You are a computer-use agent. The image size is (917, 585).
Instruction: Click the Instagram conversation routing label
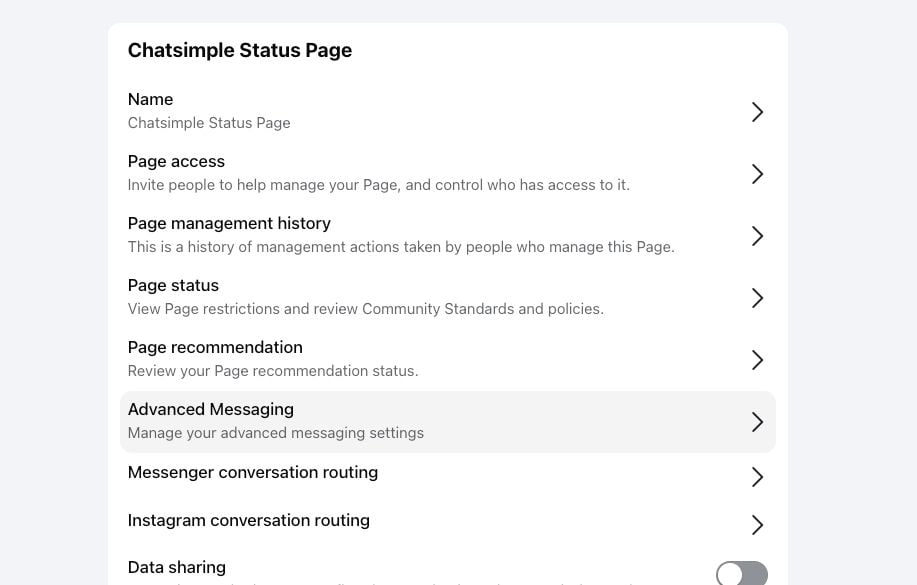248,520
